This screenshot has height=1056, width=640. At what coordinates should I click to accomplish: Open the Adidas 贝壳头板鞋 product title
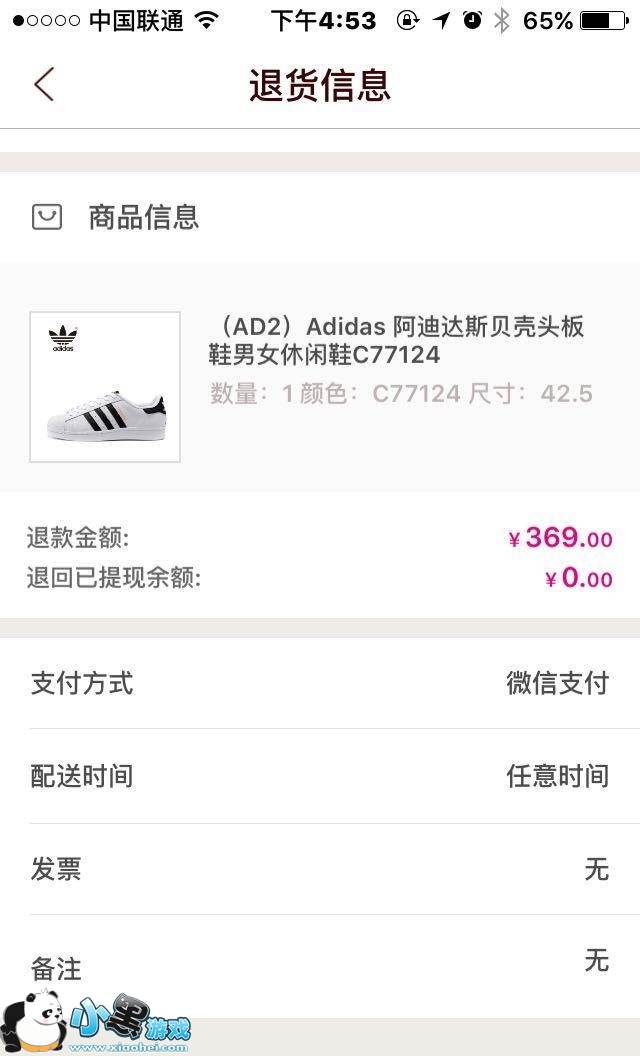(396, 341)
